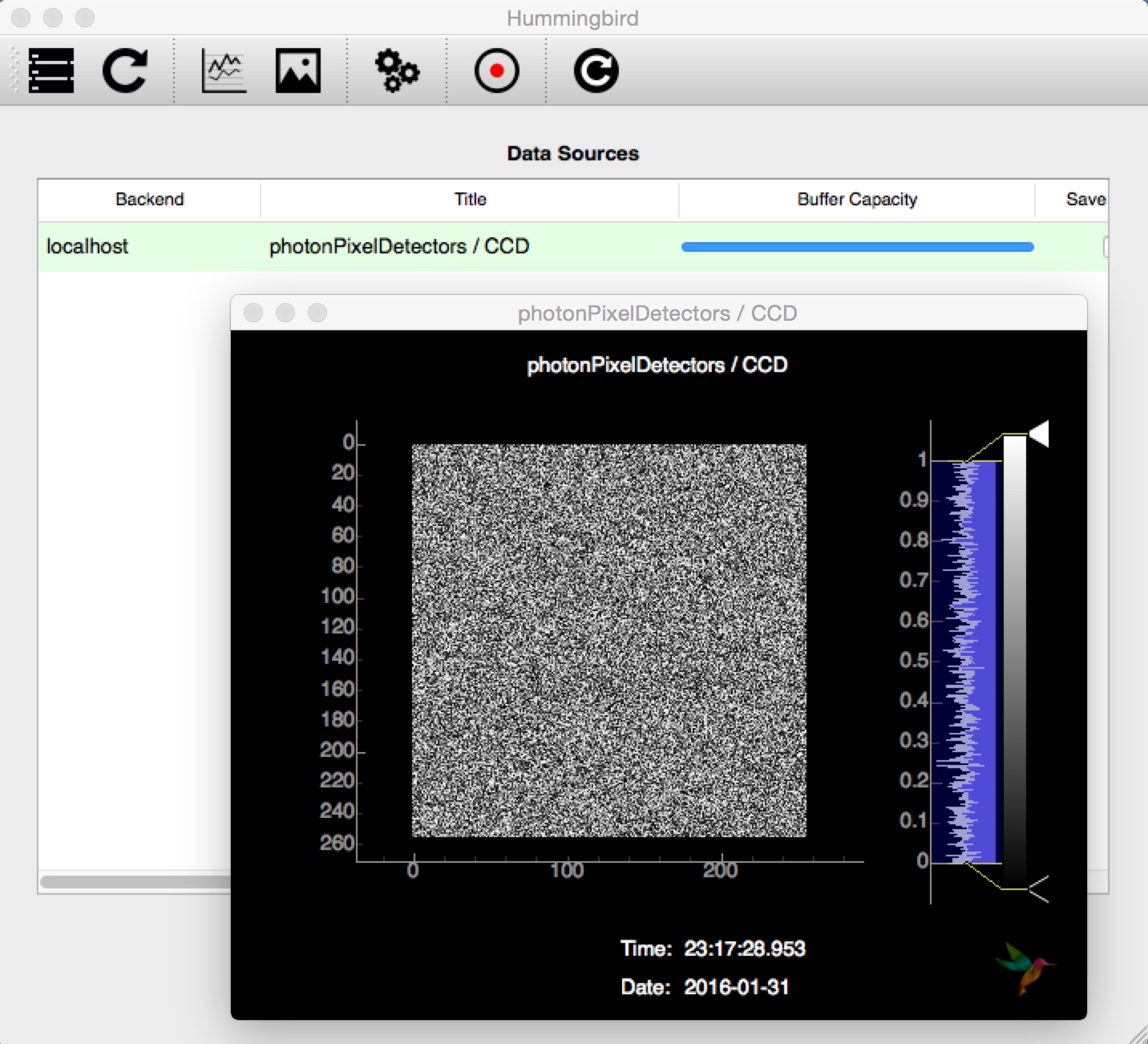Click the grayscale gradient colorbar
1148x1044 pixels.
tap(1015, 662)
